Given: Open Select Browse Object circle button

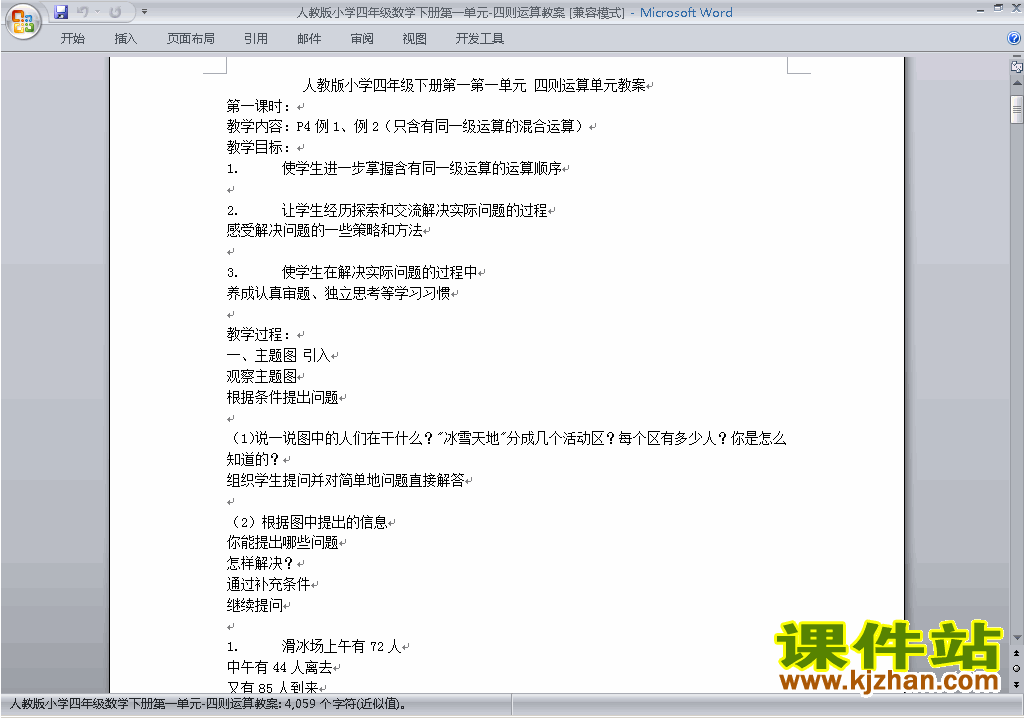Looking at the screenshot, I should (x=1016, y=668).
